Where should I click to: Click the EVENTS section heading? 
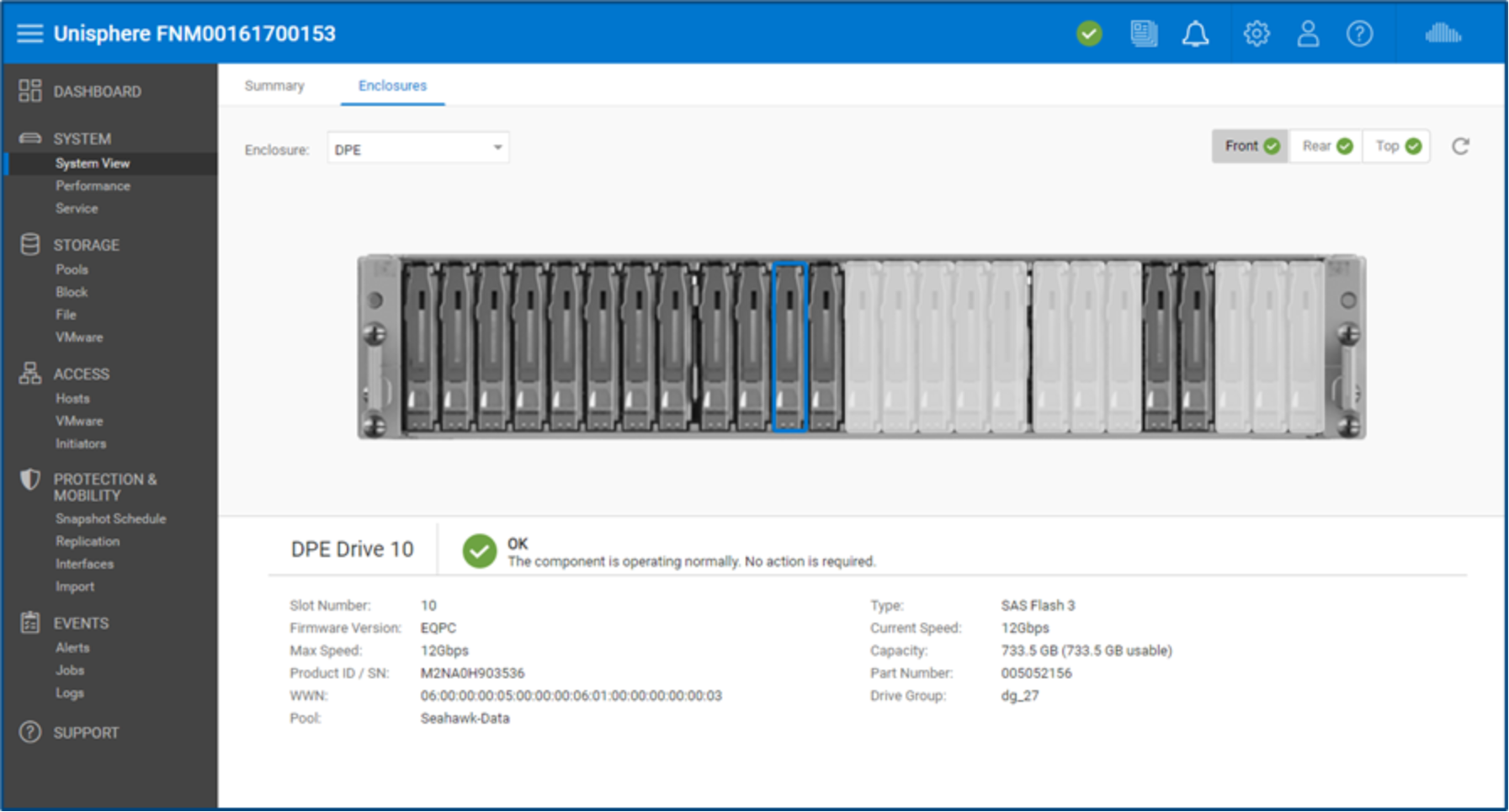[81, 624]
